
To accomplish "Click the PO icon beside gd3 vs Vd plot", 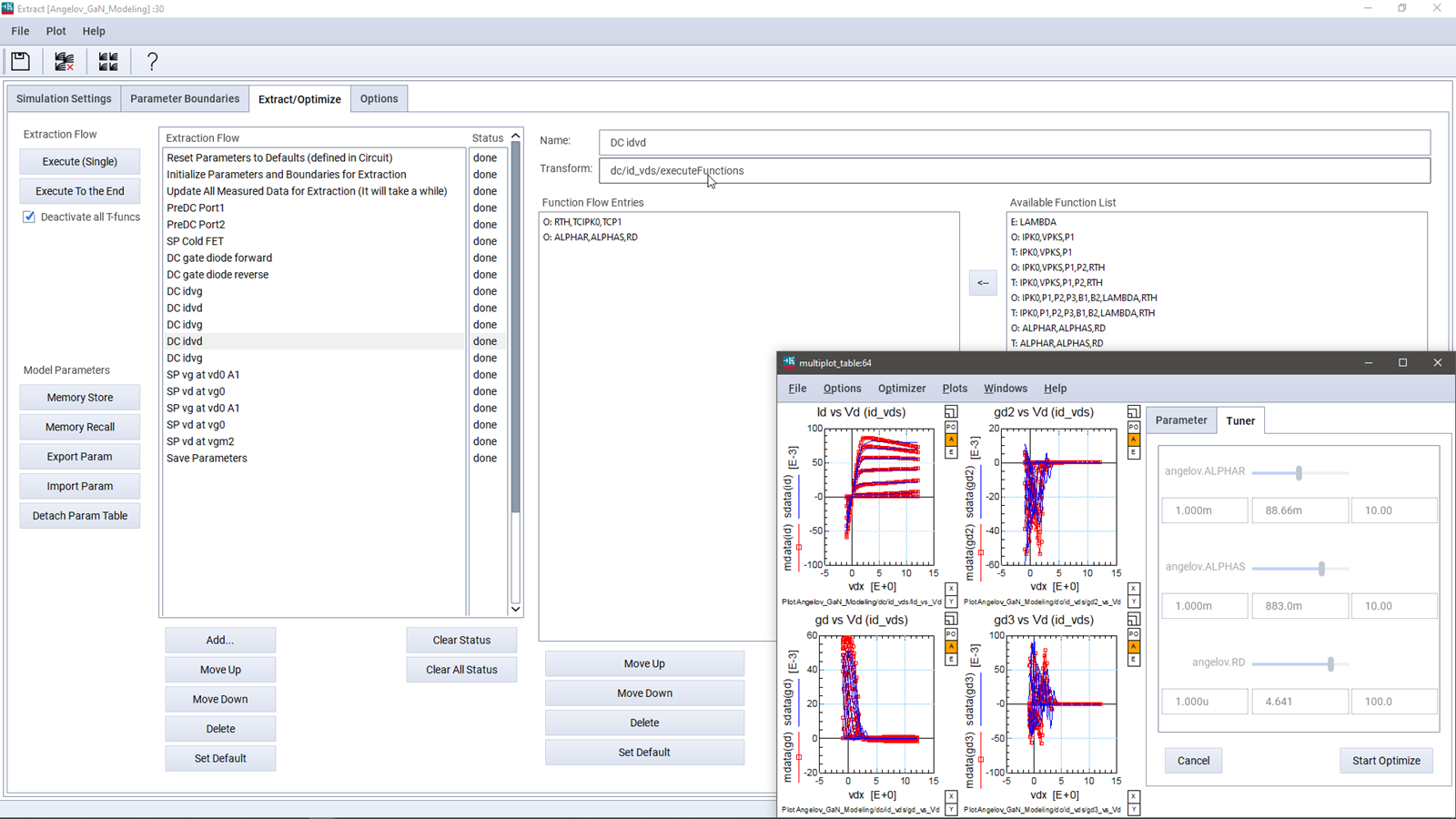I will pyautogui.click(x=1134, y=633).
